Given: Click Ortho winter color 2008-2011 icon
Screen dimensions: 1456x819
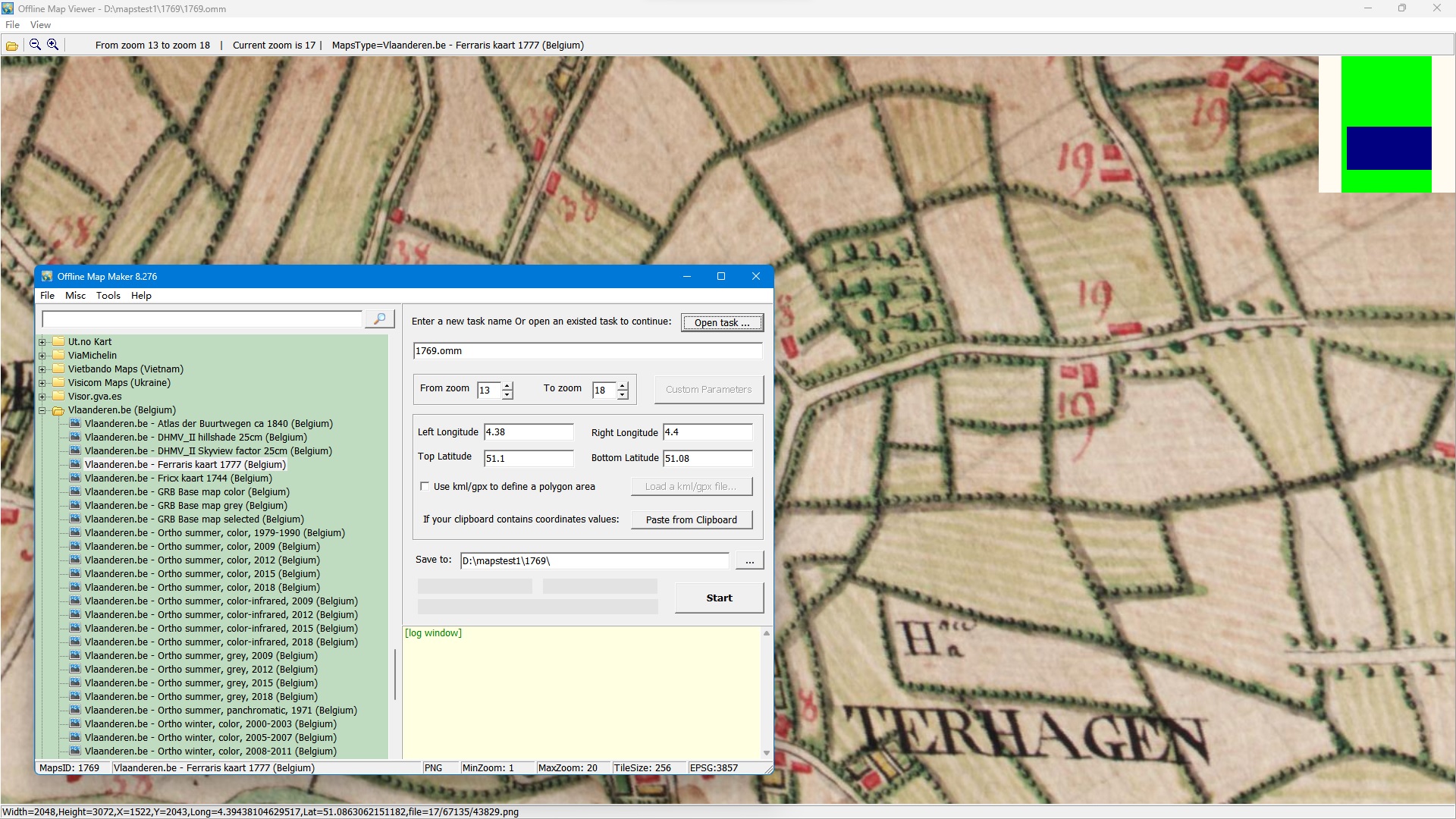Looking at the screenshot, I should pos(75,751).
